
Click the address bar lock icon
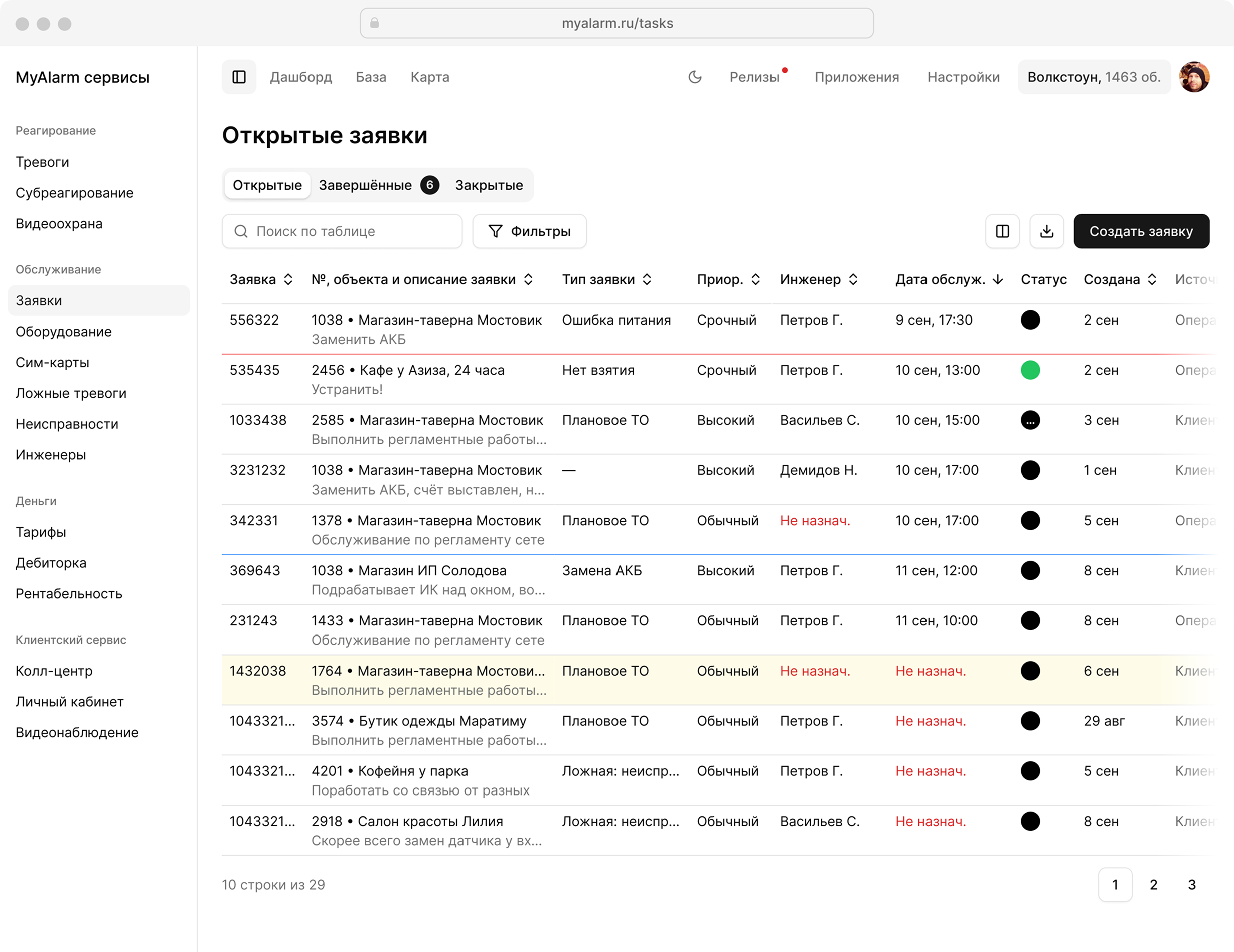(374, 23)
